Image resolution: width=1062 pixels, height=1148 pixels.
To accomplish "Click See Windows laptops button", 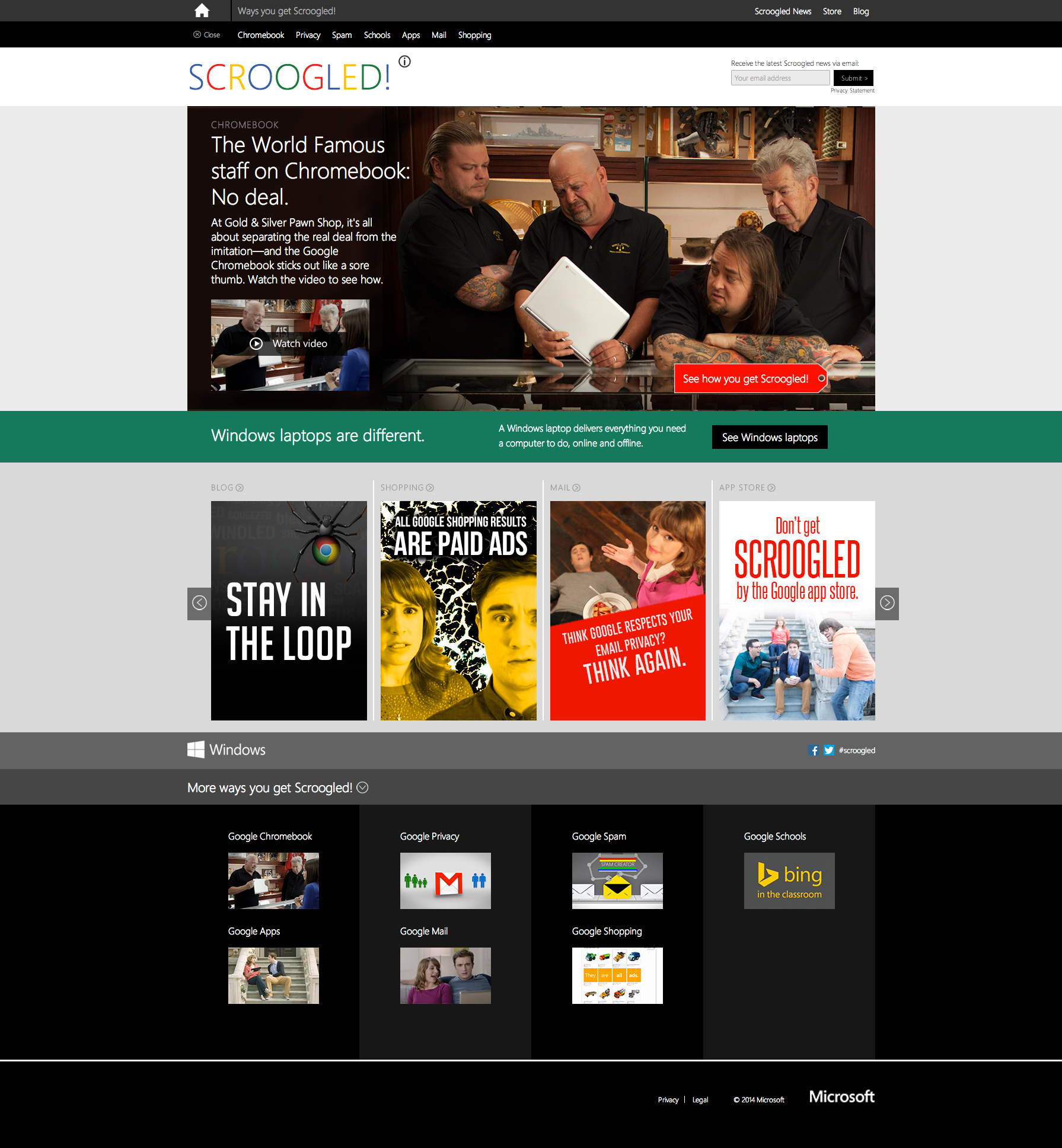I will pos(770,437).
